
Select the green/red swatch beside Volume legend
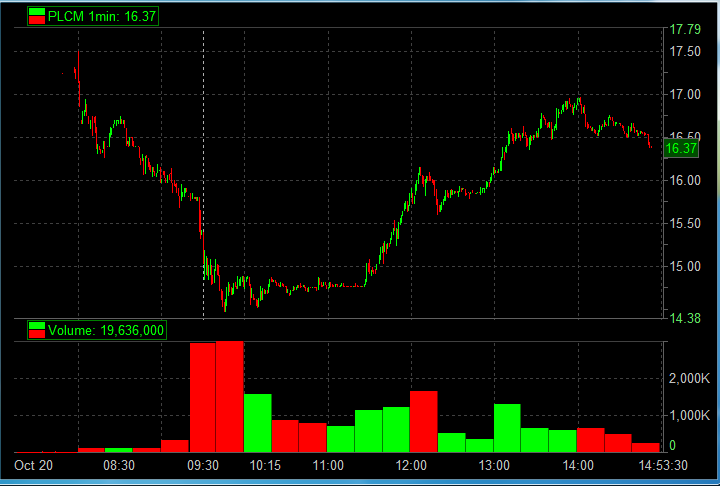click(x=37, y=330)
